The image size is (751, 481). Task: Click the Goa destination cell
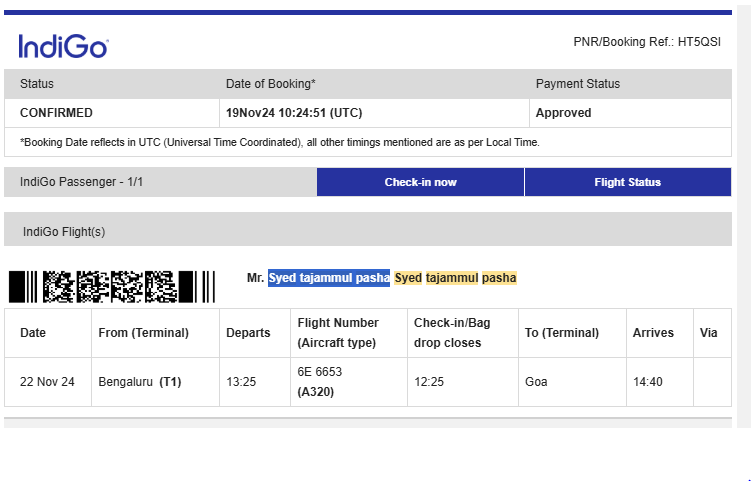pos(572,382)
